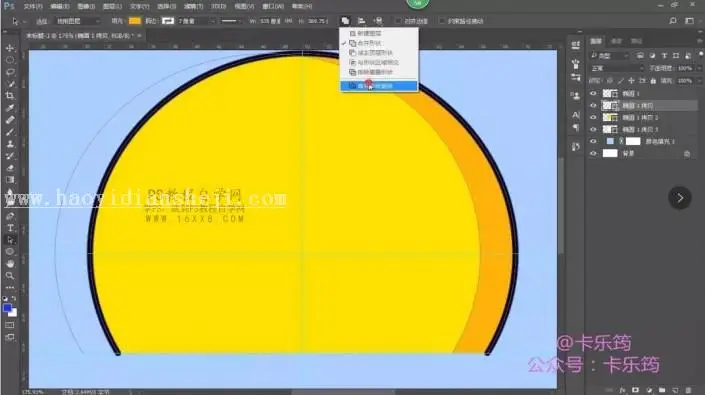Viewport: 705px width, 395px height.
Task: Switch to the 通道 panel tab
Action: click(x=616, y=41)
